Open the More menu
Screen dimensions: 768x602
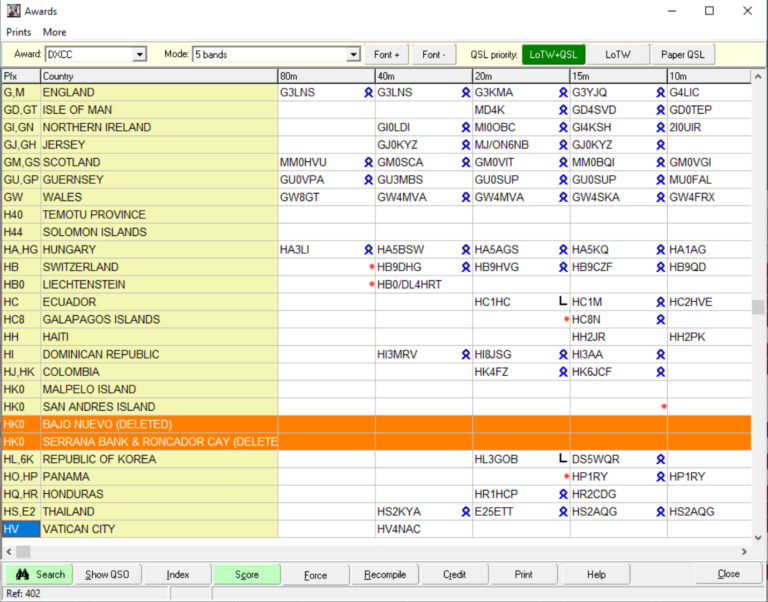click(x=54, y=32)
